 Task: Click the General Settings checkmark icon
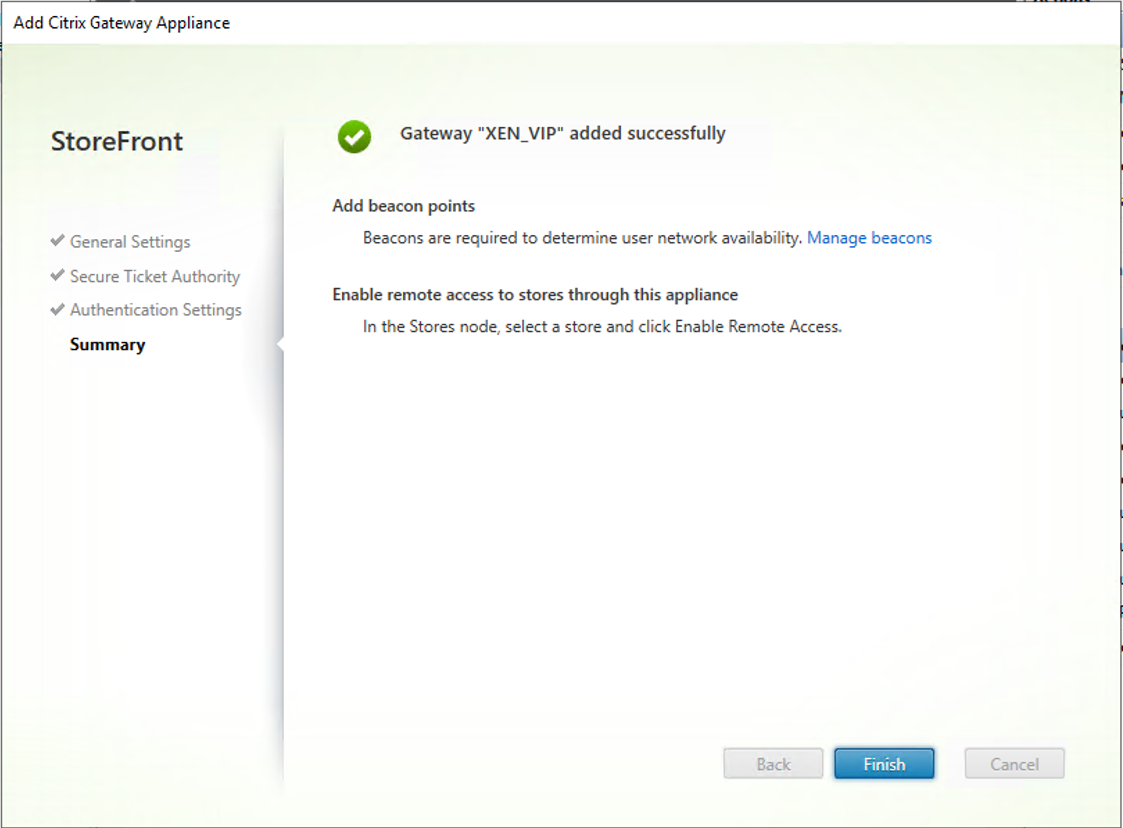point(58,241)
